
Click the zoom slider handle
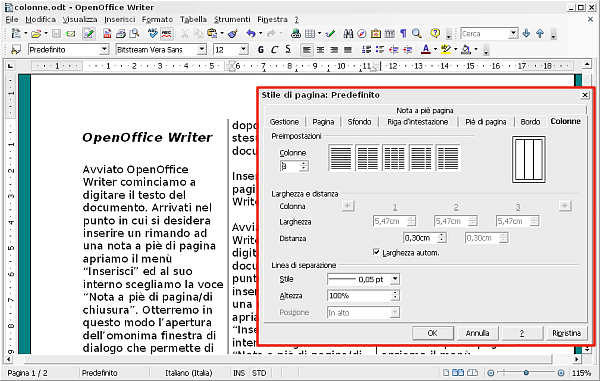pyautogui.click(x=527, y=373)
